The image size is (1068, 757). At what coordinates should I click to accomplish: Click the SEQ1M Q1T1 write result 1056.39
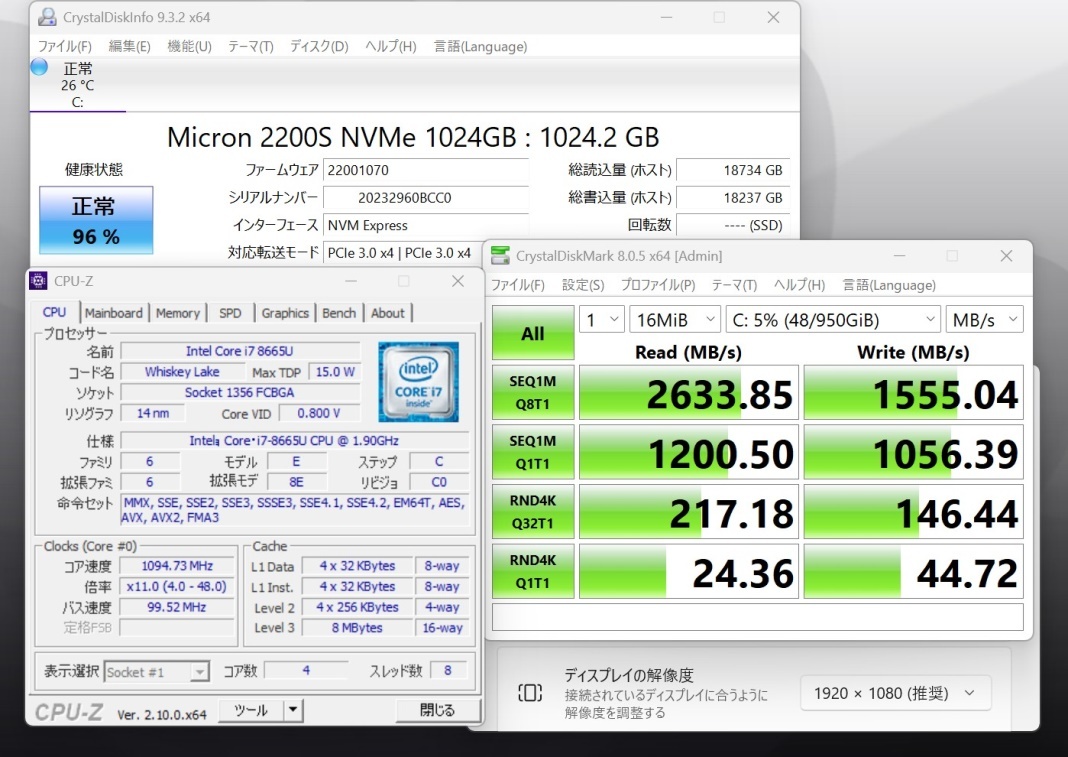(913, 452)
